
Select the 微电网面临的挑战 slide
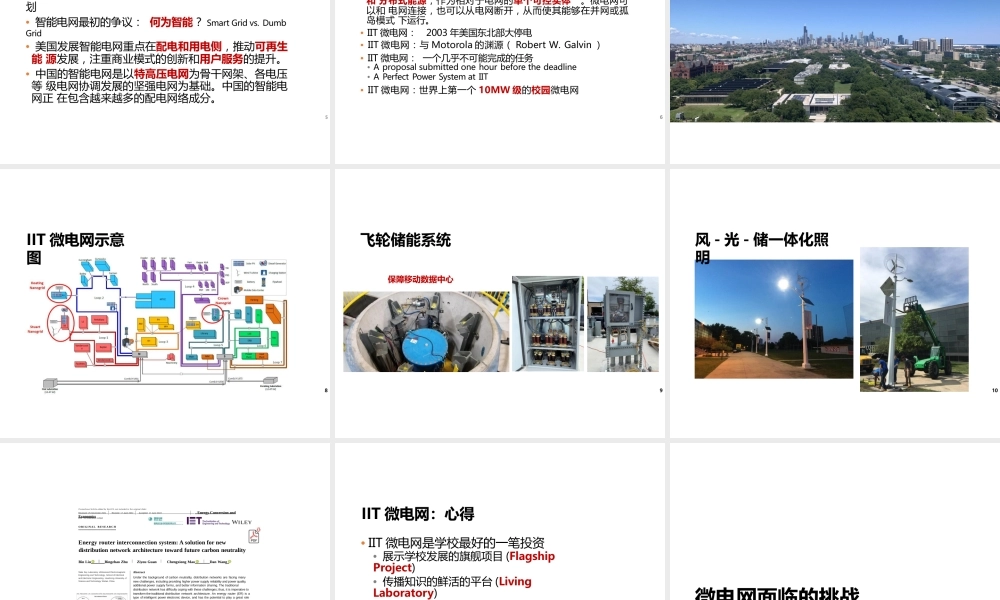click(835, 522)
